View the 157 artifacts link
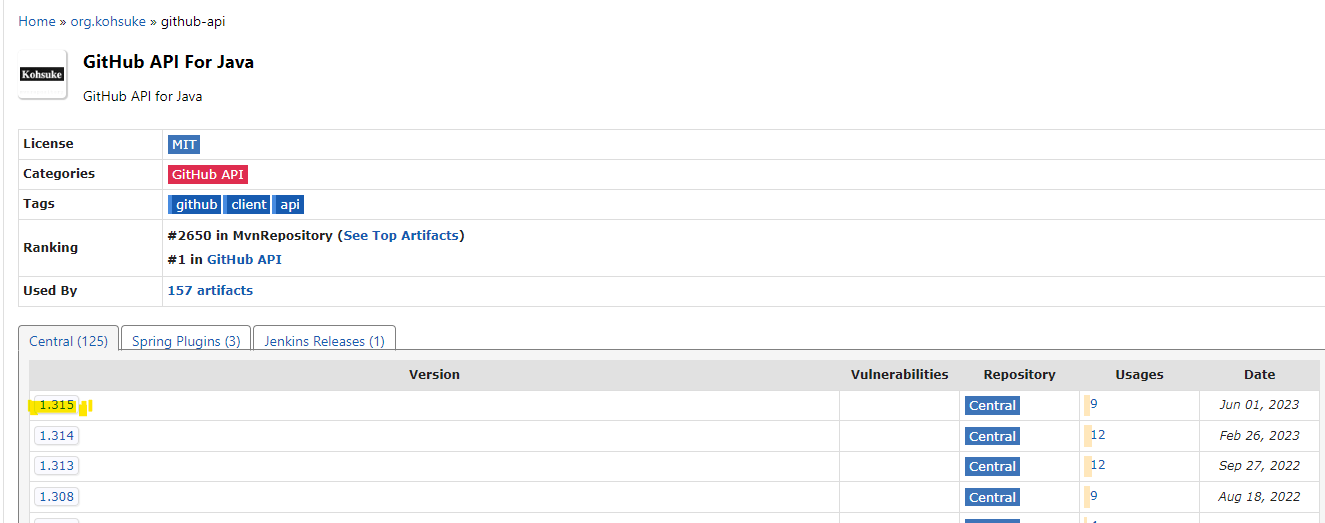 coord(210,290)
